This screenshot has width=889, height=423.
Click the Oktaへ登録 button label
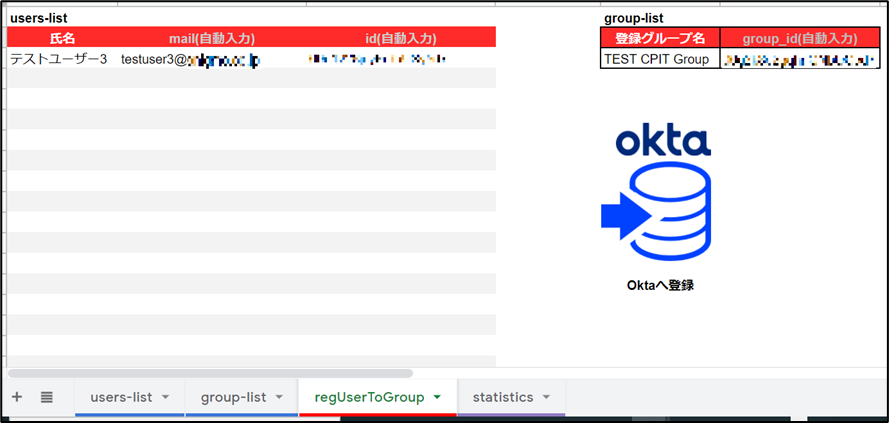661,285
